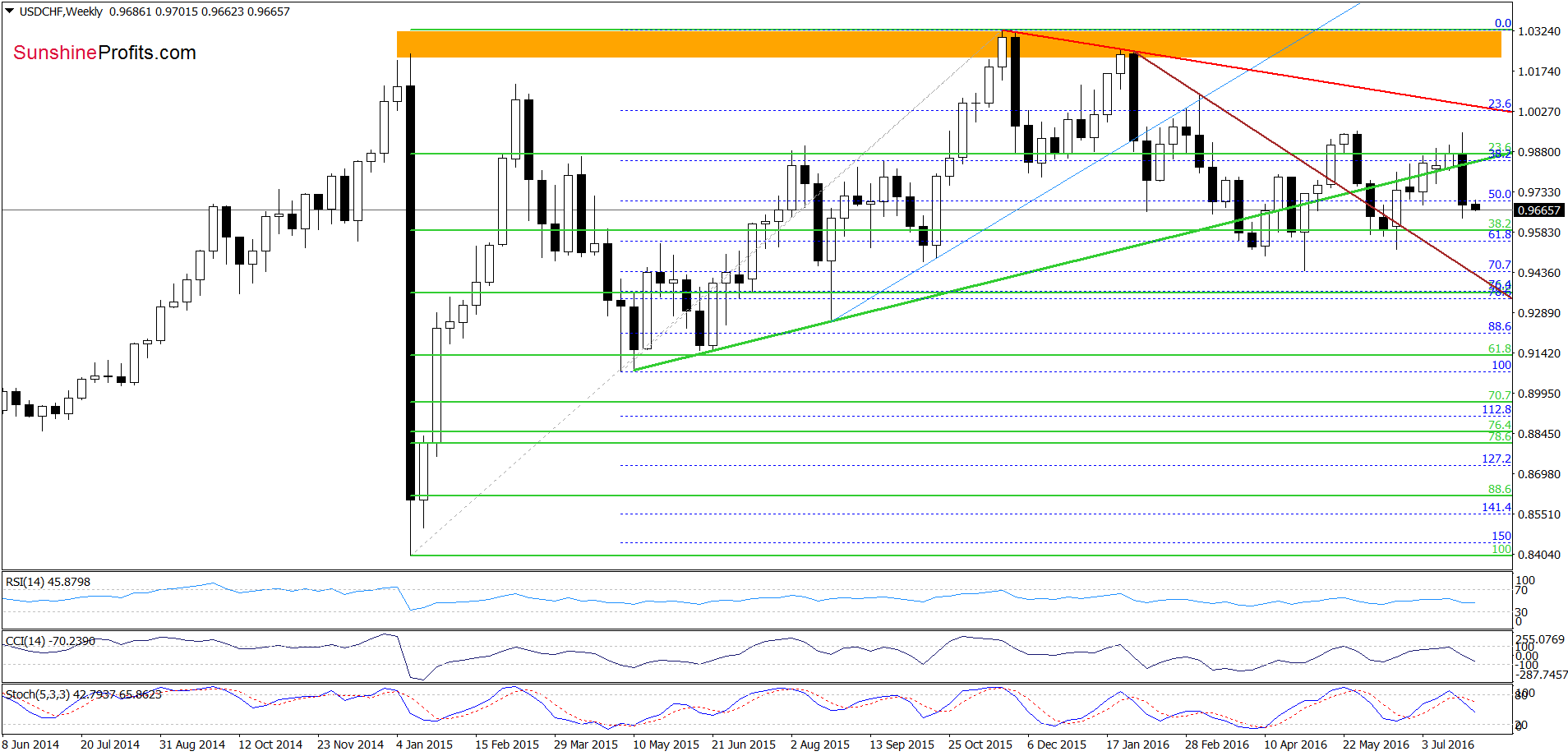Click price axis value 0.97330
1568x756 pixels.
1538,192
